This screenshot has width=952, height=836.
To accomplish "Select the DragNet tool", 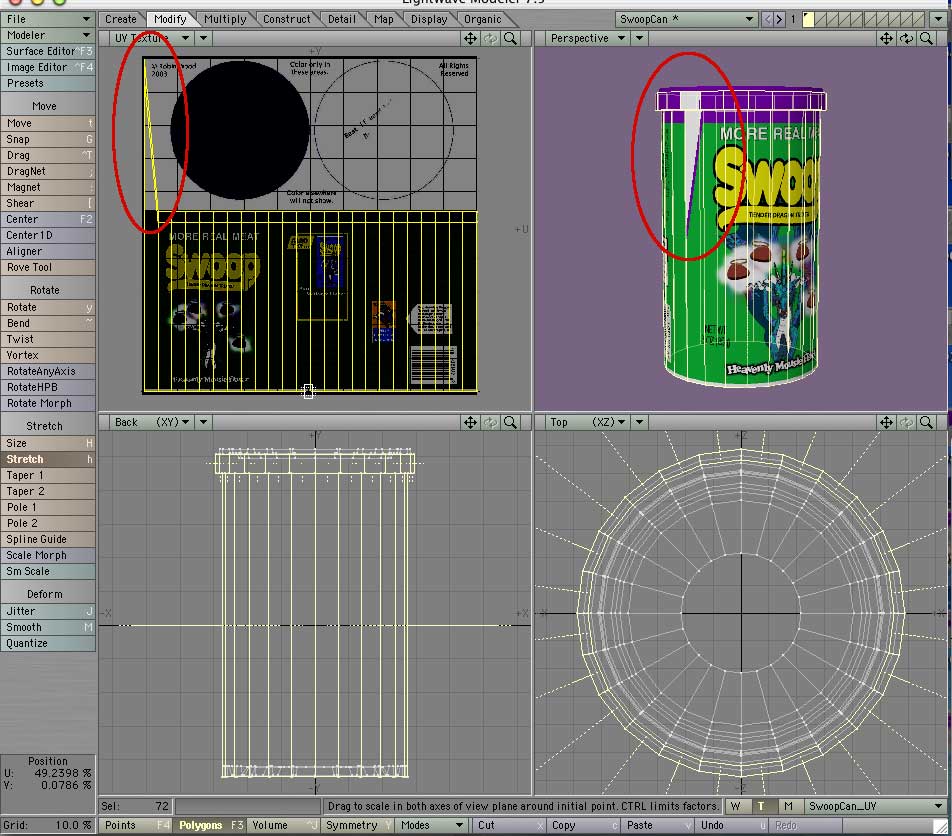I will [48, 171].
